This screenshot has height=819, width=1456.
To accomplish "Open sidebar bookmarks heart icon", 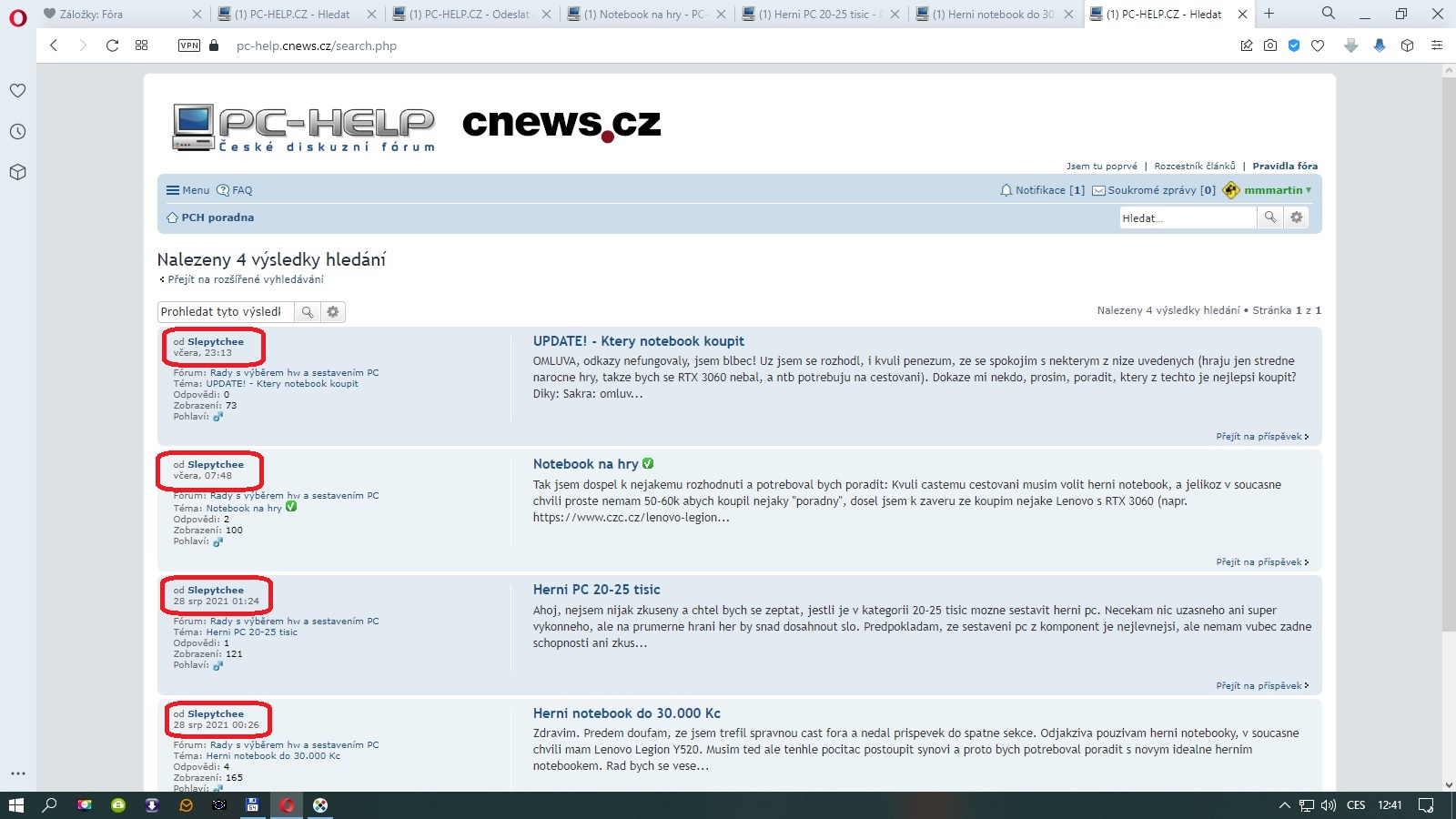I will (17, 91).
